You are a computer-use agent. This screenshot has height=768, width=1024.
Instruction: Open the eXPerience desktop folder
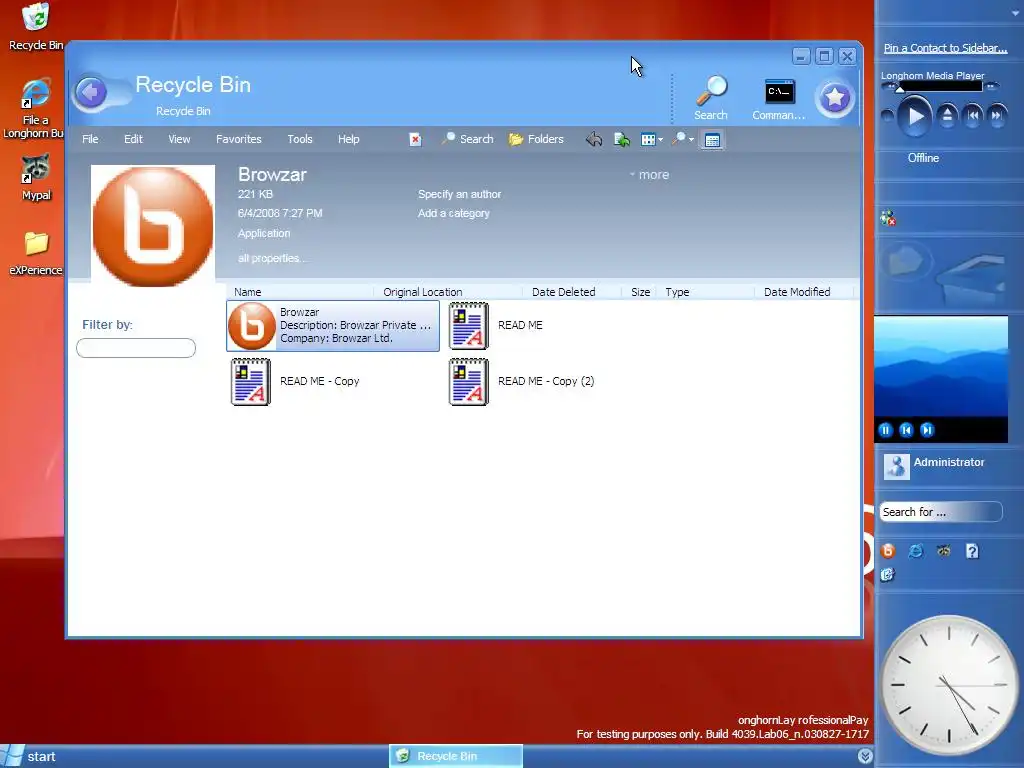(36, 253)
